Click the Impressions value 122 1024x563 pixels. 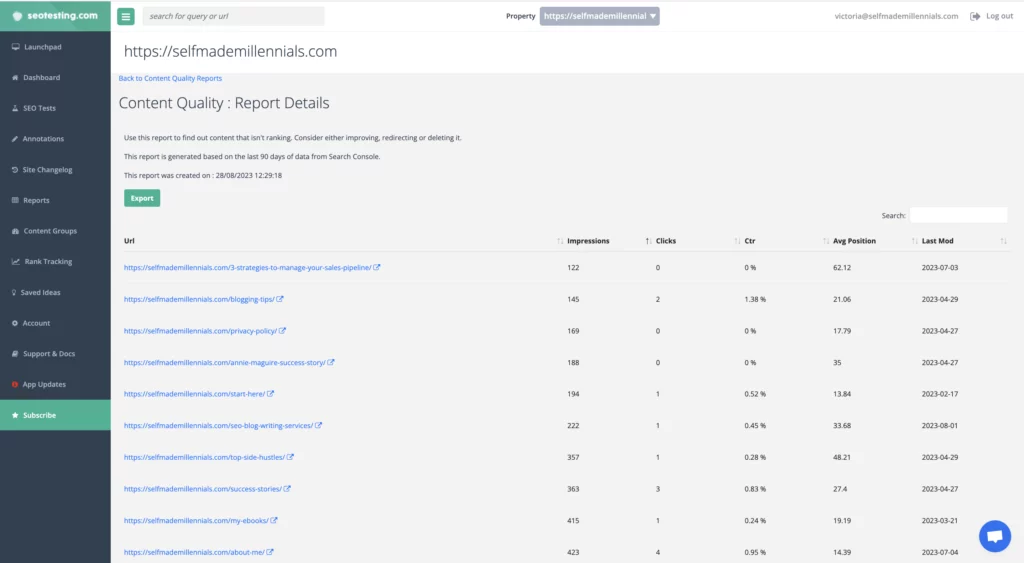pos(573,268)
